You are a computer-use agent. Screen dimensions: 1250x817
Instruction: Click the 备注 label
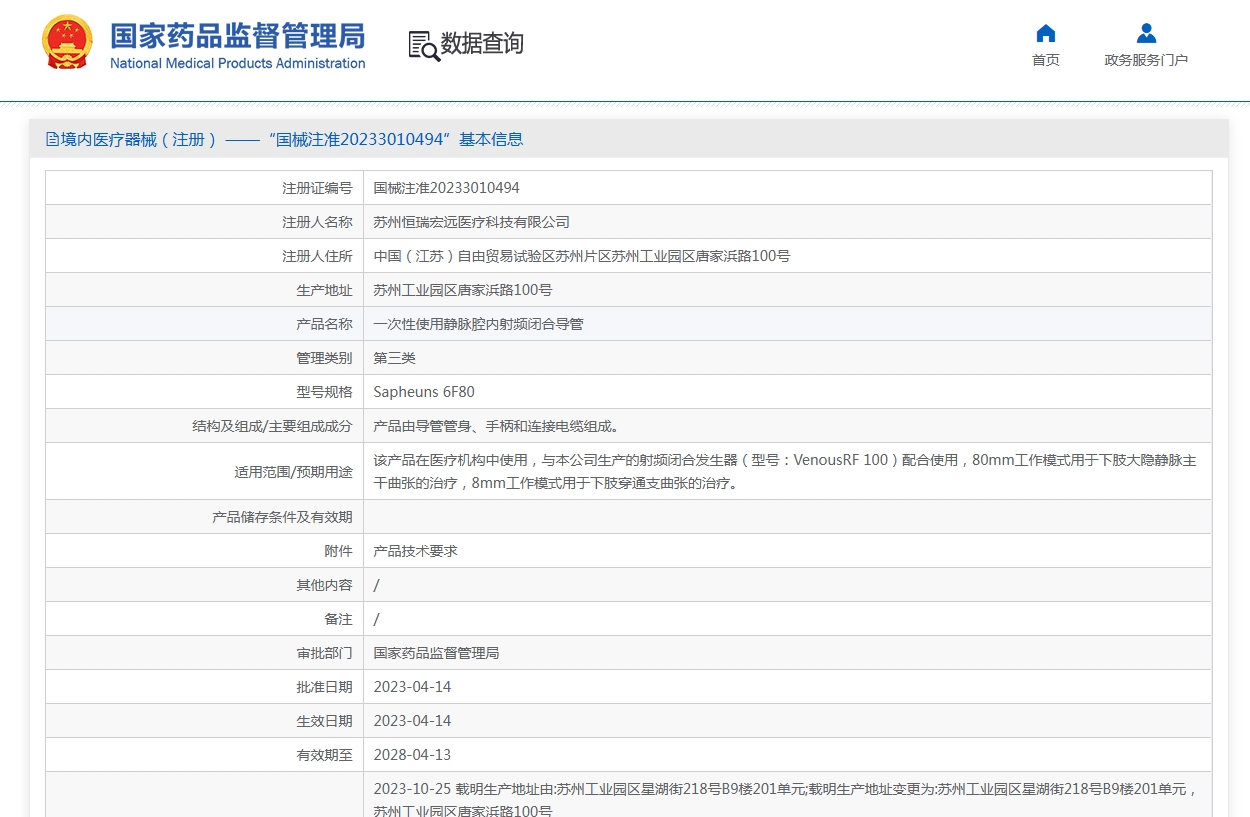(338, 619)
